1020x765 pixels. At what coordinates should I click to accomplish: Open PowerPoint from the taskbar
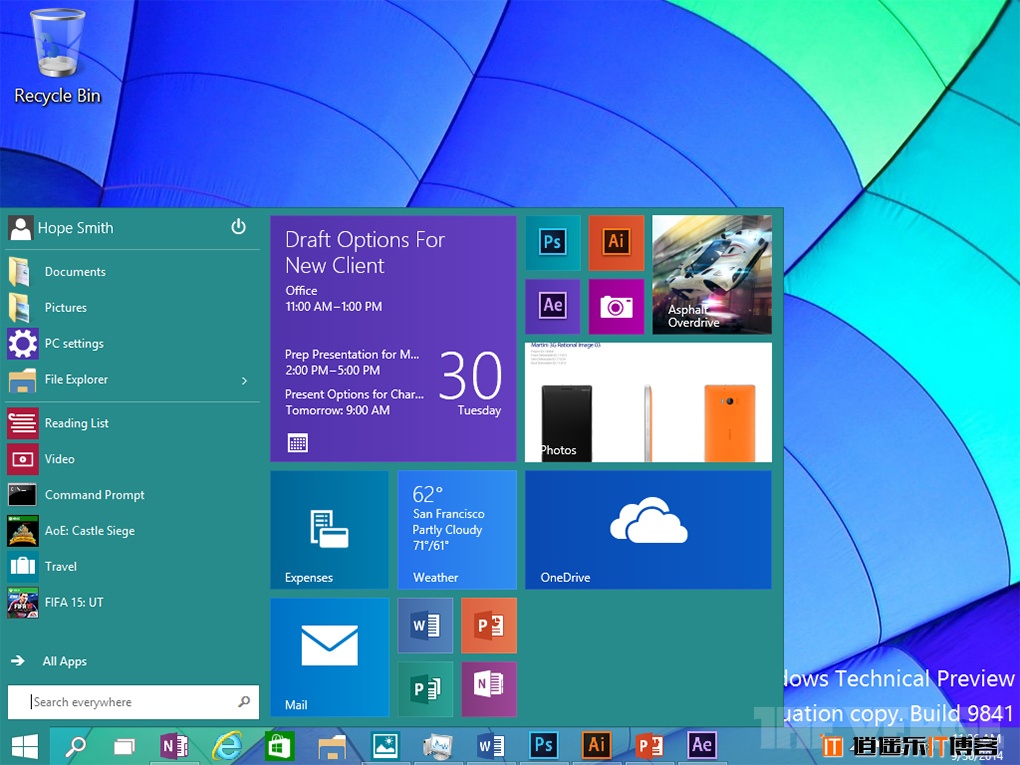tap(649, 746)
